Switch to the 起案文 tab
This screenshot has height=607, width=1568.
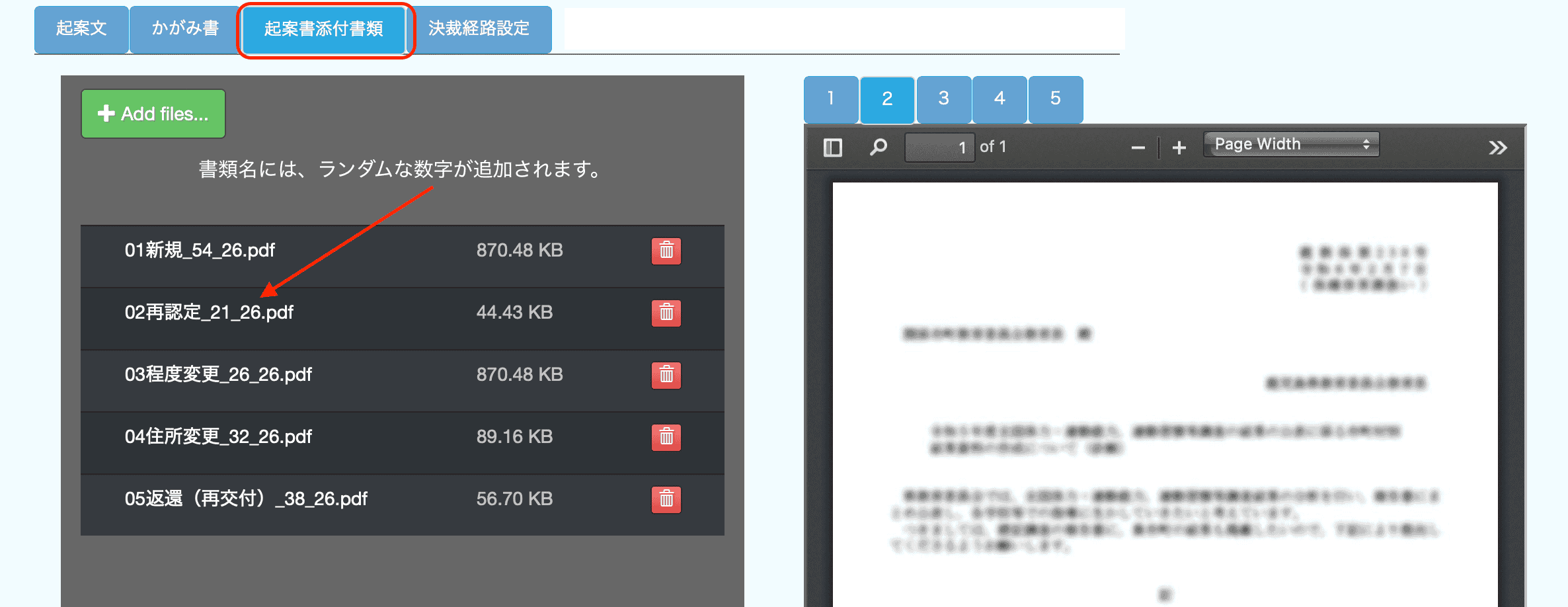[81, 28]
